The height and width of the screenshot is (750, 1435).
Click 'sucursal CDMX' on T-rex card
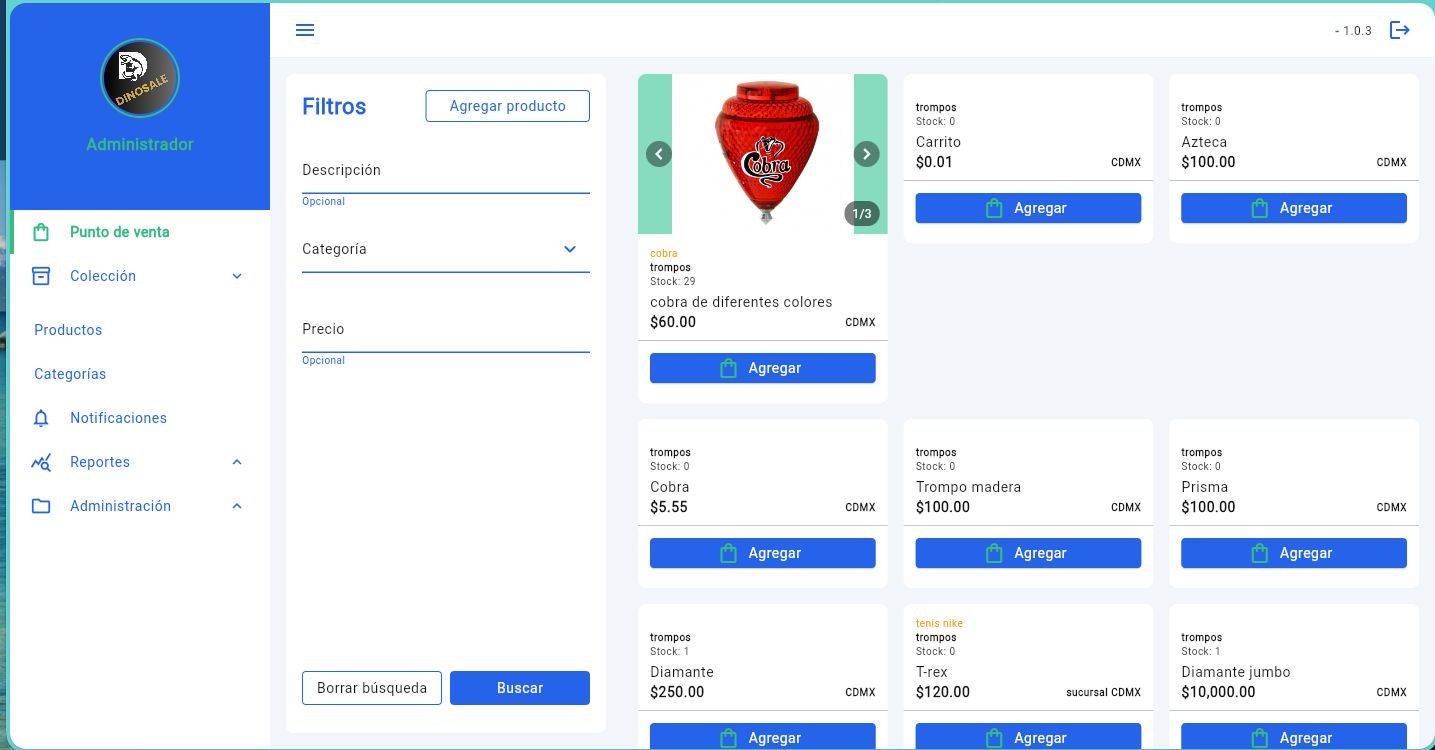pyautogui.click(x=1103, y=692)
